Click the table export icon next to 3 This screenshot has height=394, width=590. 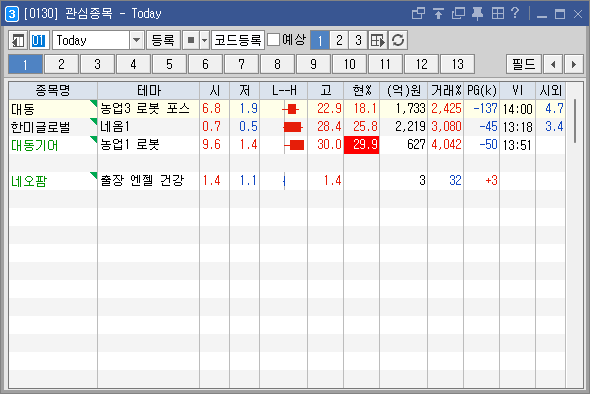coord(378,40)
